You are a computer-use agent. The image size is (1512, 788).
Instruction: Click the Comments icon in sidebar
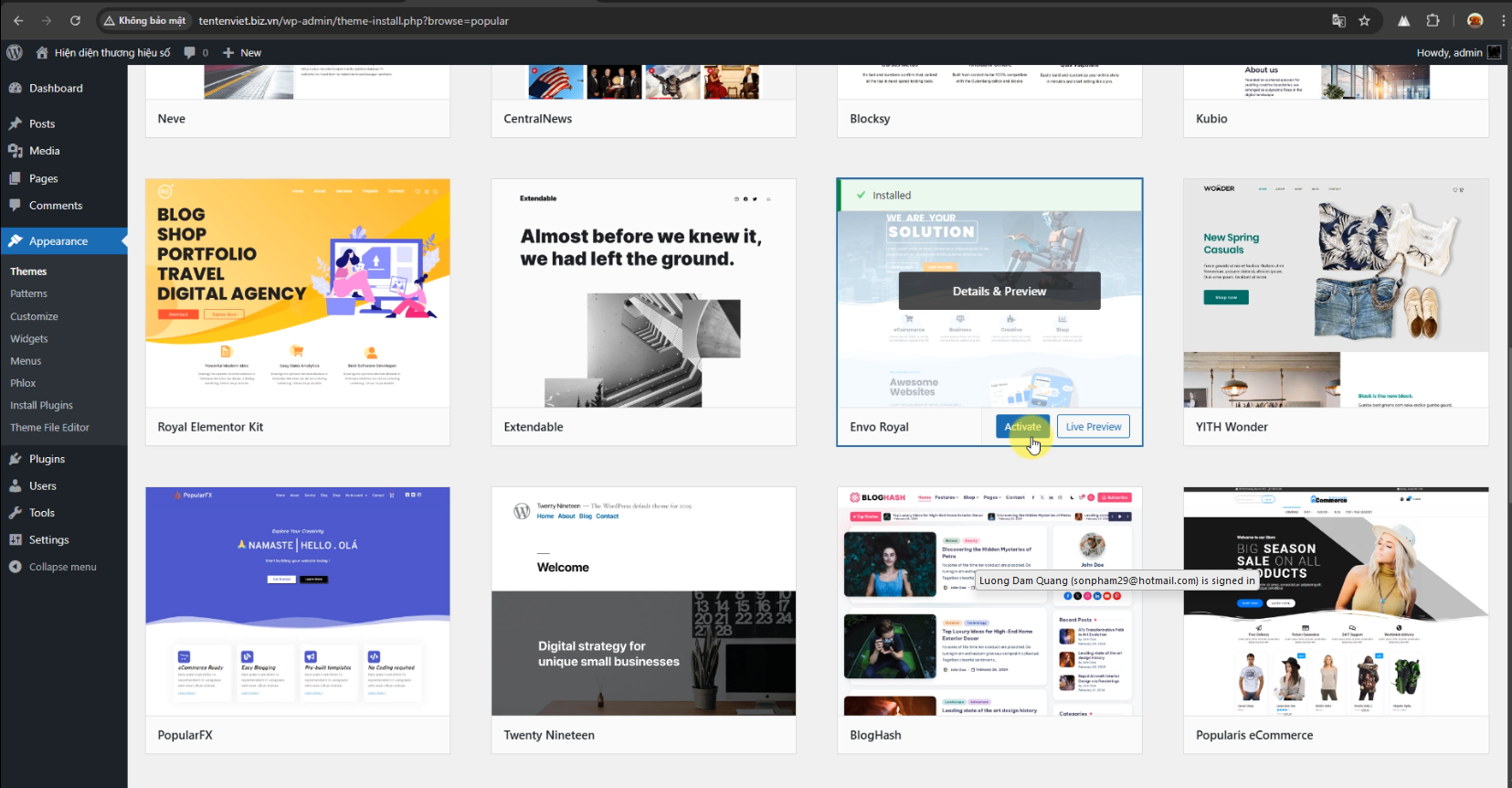coord(16,206)
